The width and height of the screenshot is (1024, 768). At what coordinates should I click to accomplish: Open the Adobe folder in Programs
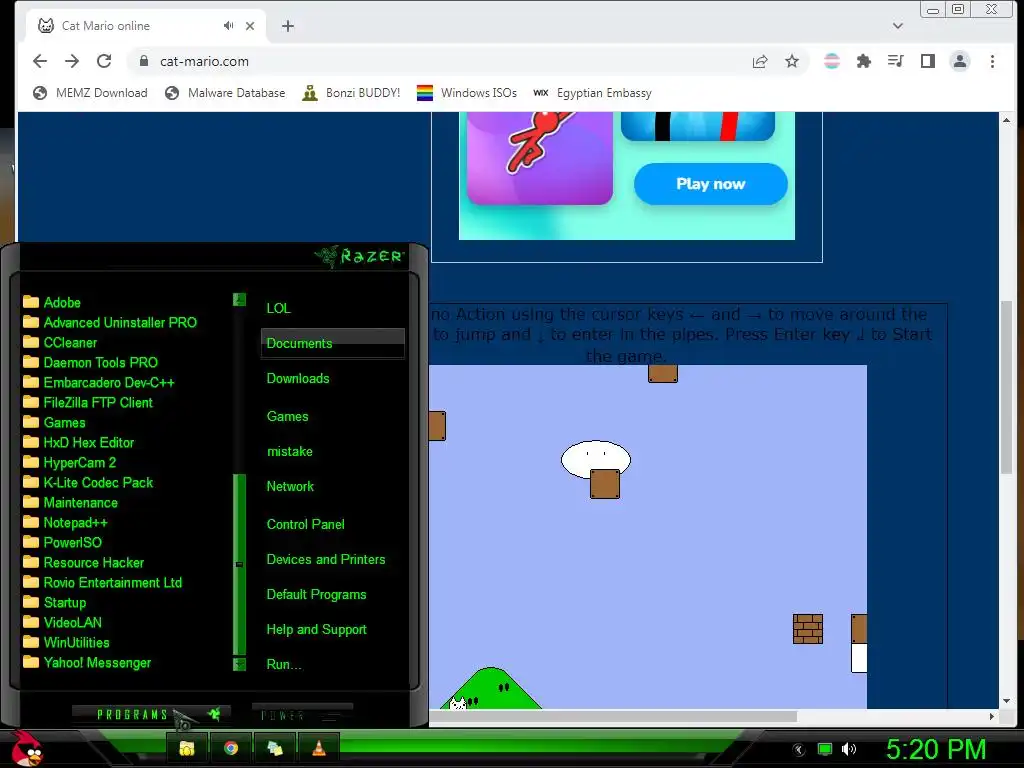[x=52, y=302]
